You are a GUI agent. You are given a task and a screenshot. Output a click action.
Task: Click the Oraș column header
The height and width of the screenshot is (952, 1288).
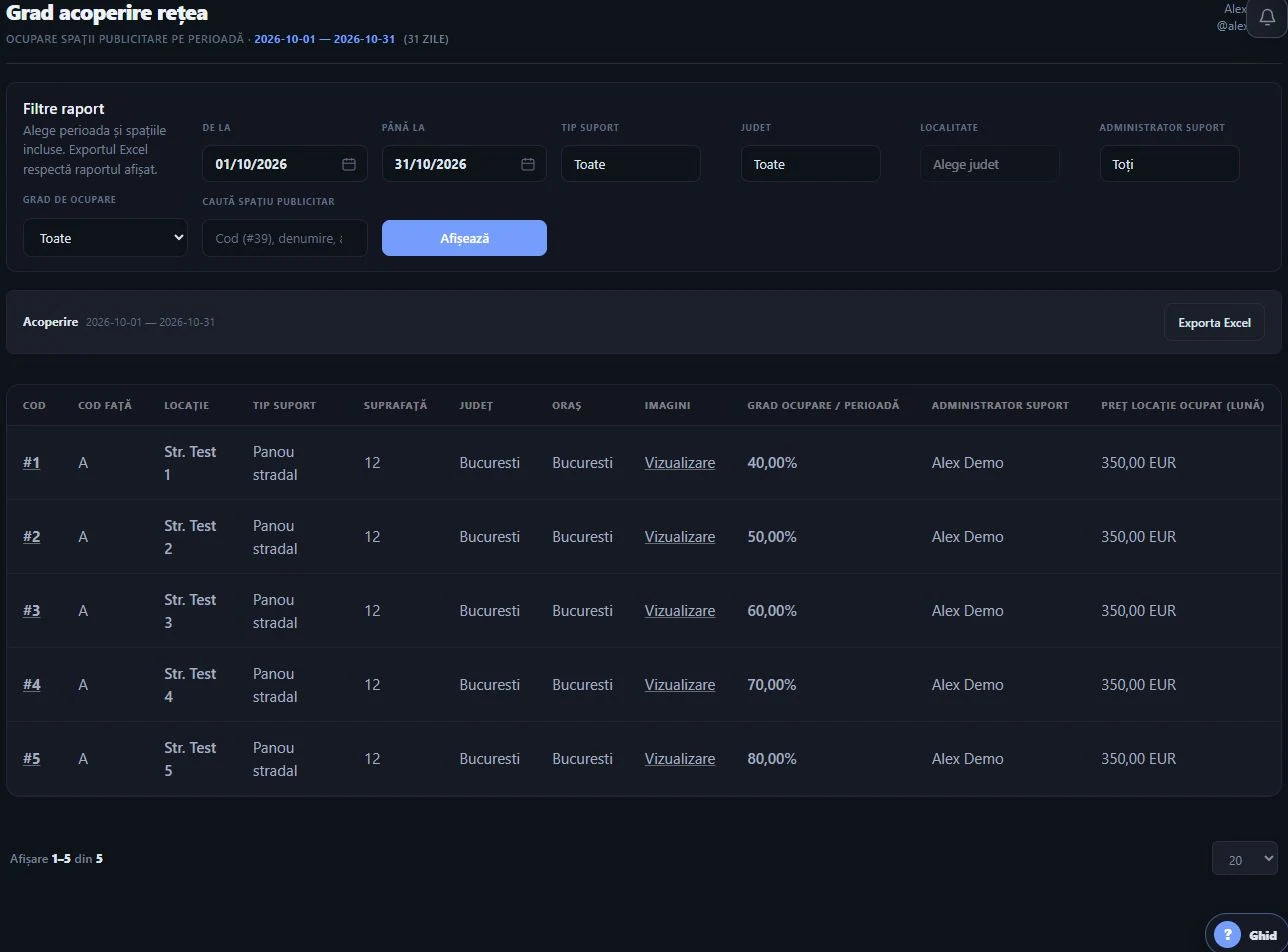tap(566, 405)
